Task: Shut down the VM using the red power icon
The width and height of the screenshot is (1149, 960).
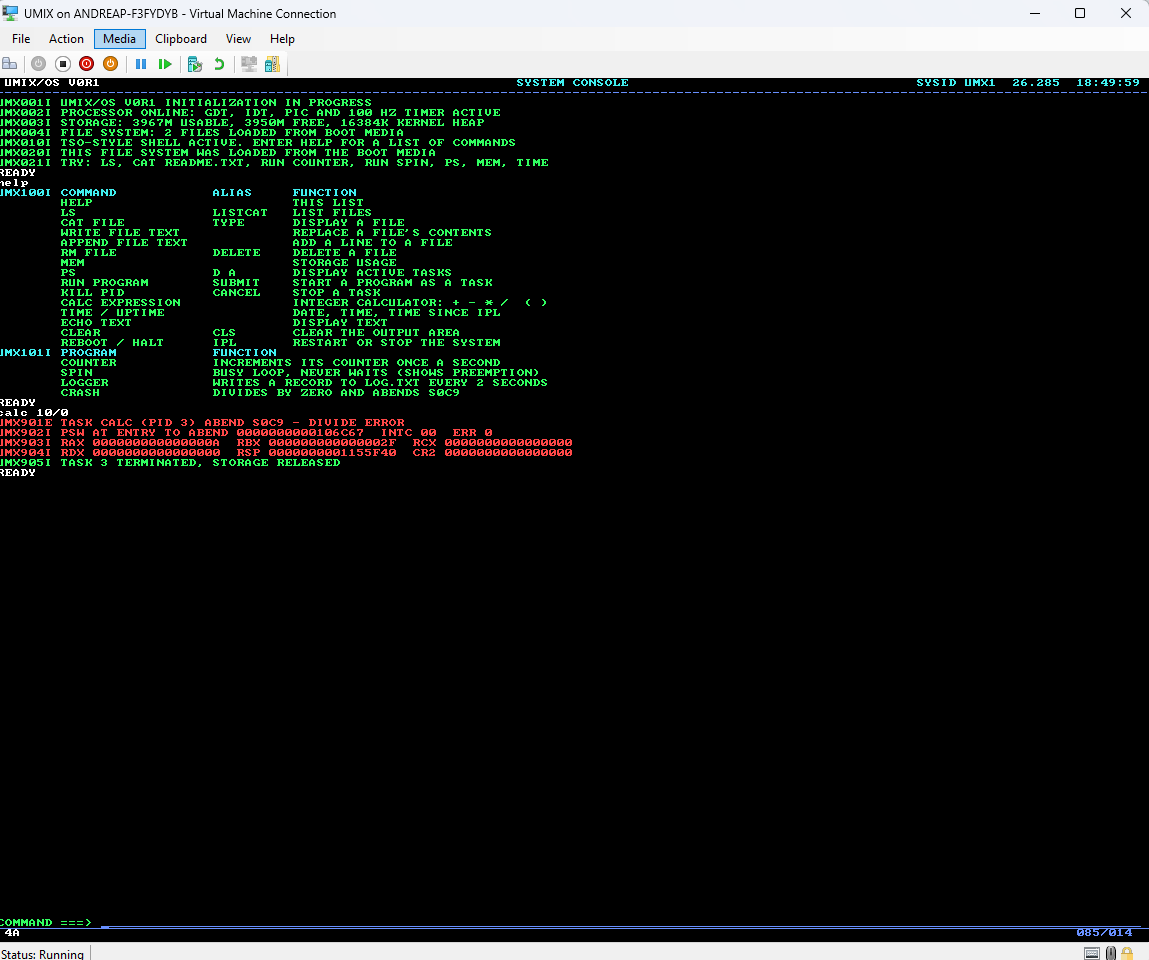Action: [x=86, y=64]
